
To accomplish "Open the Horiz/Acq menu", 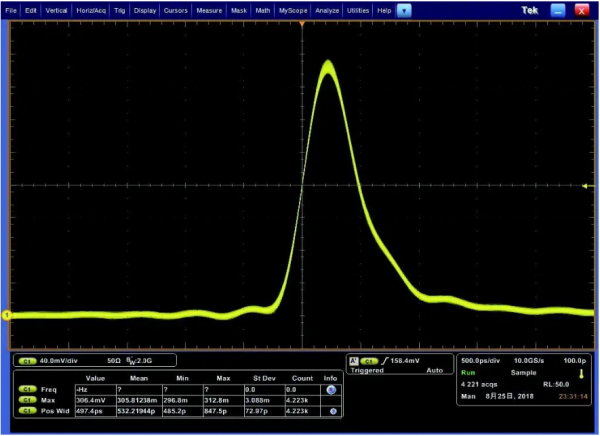I will pos(90,9).
